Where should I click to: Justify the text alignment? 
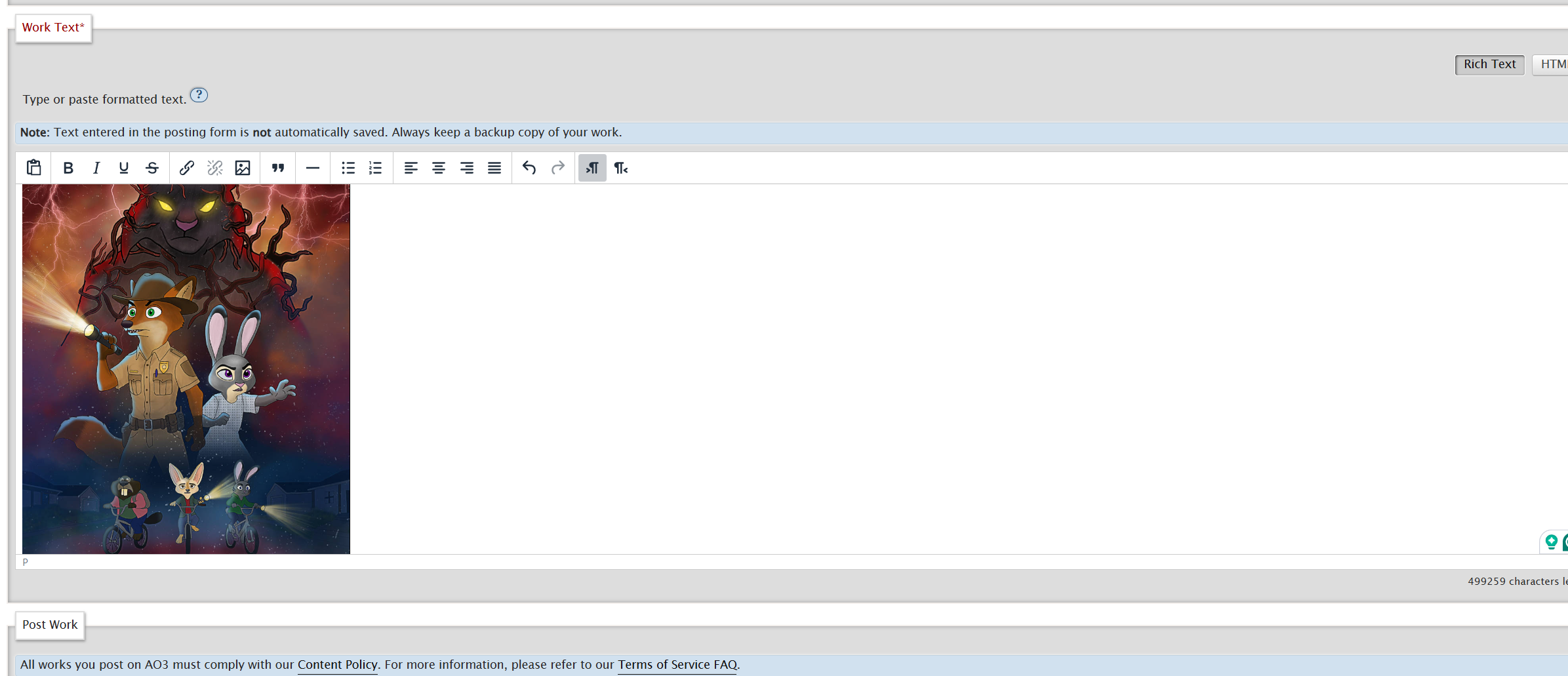coord(494,168)
